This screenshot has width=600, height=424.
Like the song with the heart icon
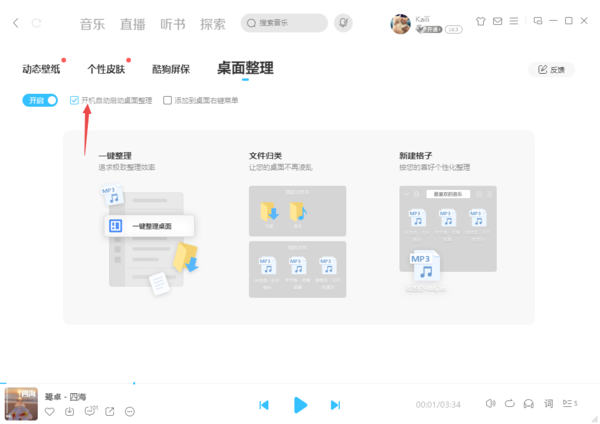click(x=50, y=412)
